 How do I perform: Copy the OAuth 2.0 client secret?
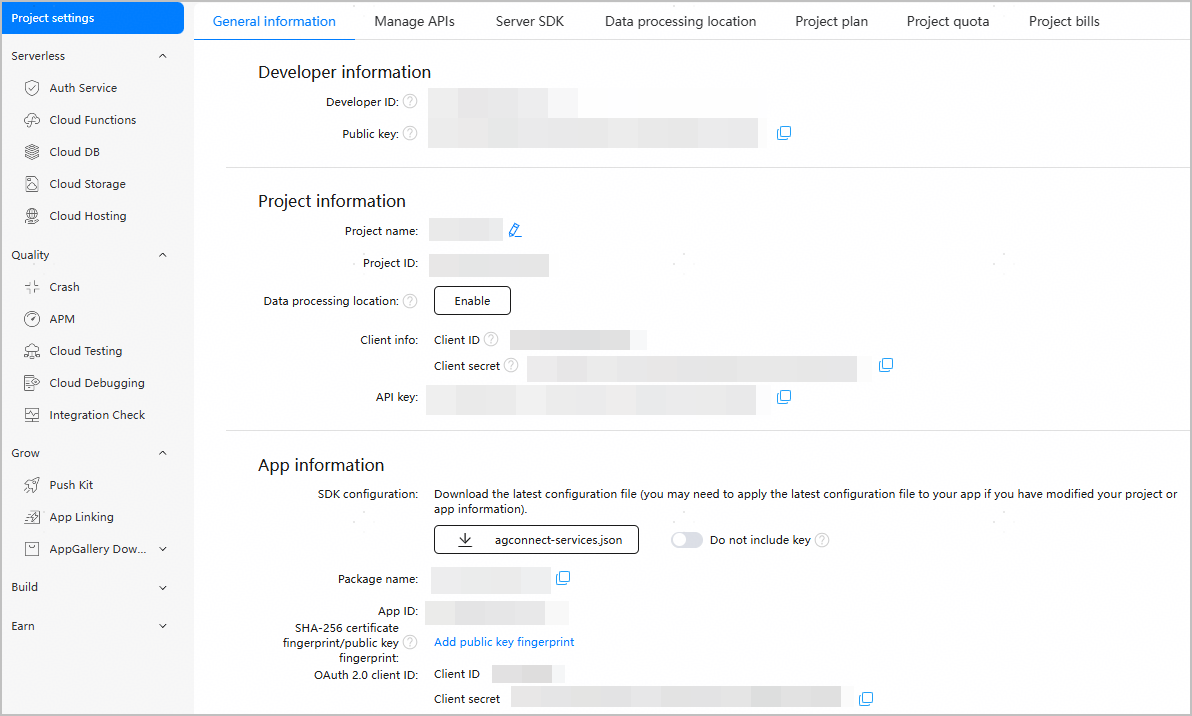[x=867, y=698]
